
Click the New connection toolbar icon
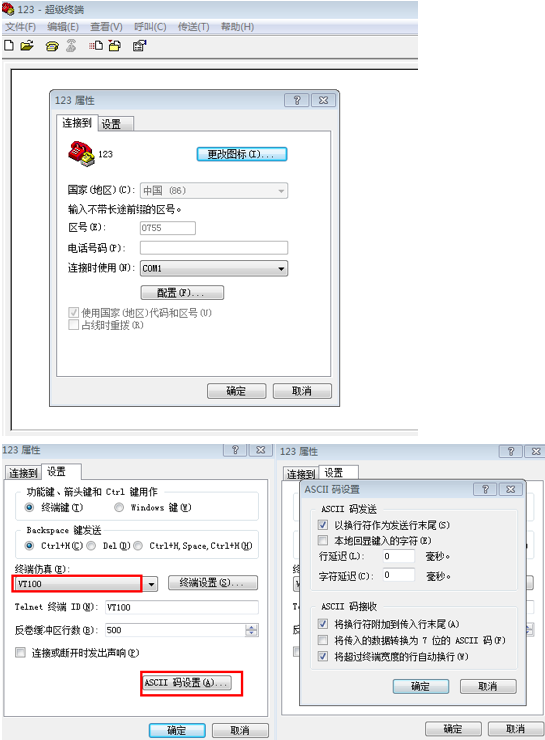[9, 46]
